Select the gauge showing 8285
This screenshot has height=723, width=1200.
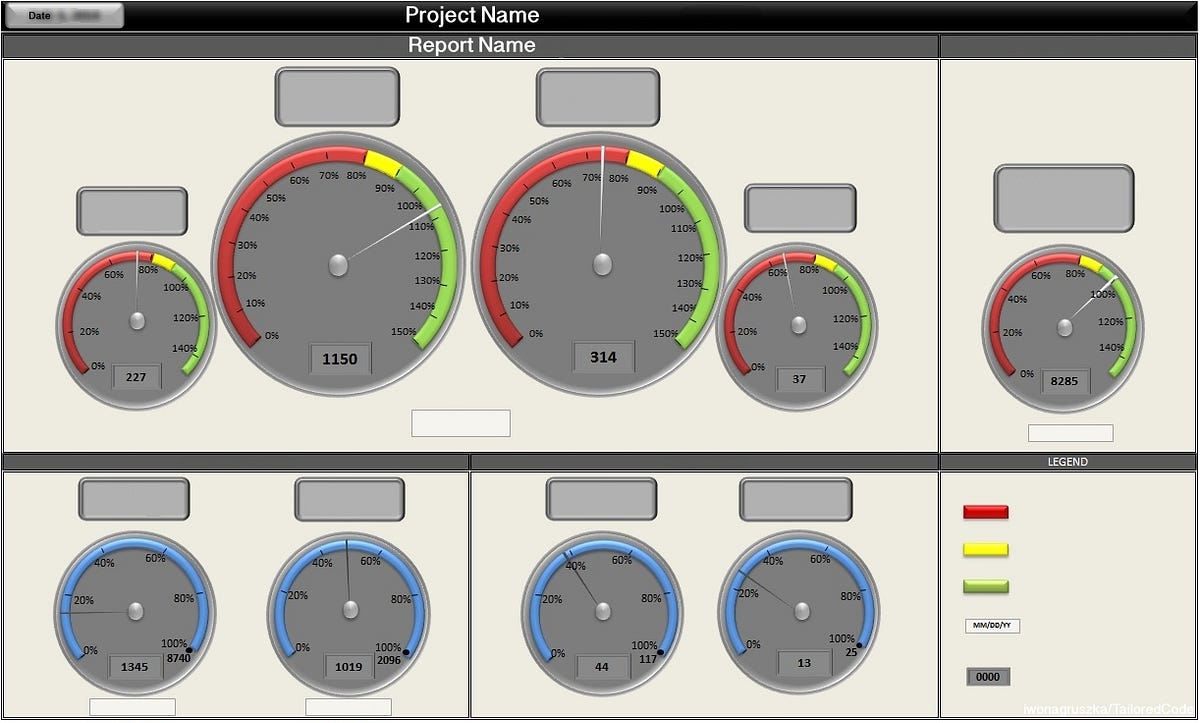click(x=1063, y=328)
